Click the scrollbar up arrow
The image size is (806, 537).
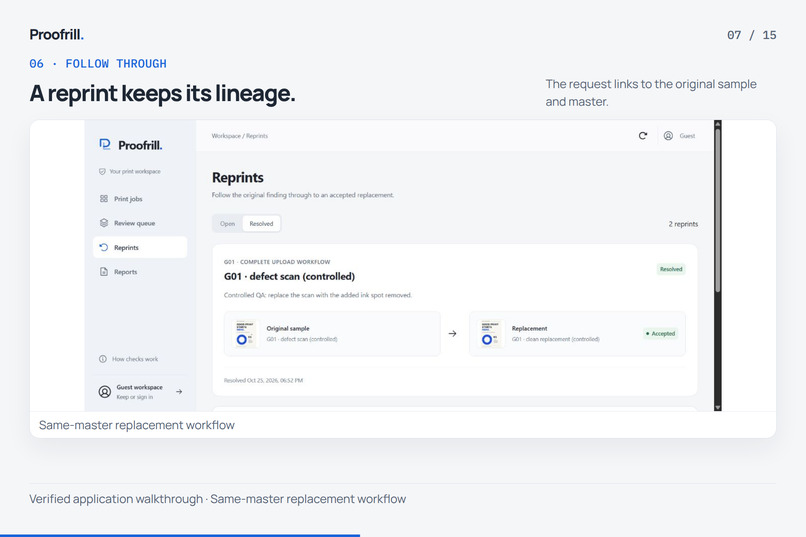[718, 124]
